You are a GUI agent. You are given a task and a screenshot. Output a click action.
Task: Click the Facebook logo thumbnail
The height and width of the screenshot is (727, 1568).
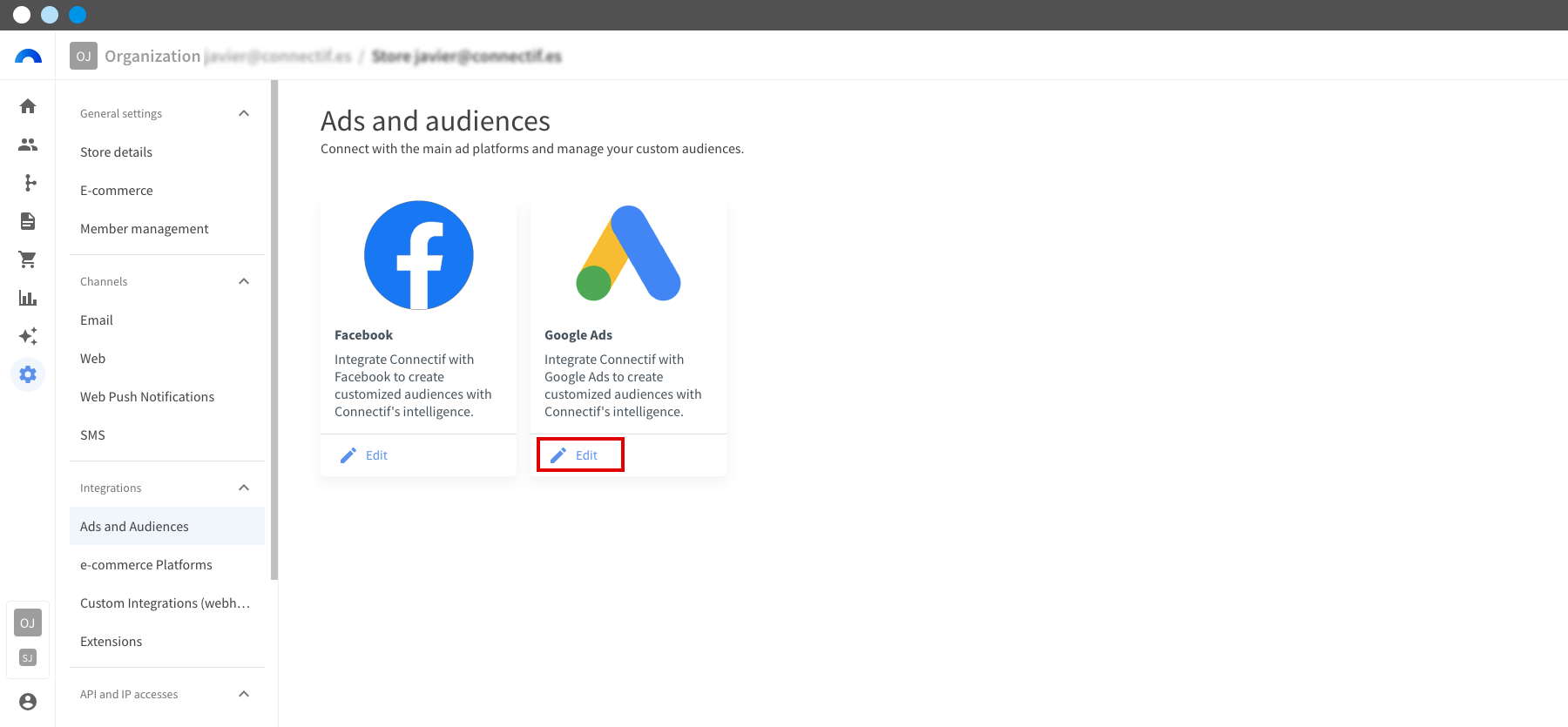coord(419,255)
